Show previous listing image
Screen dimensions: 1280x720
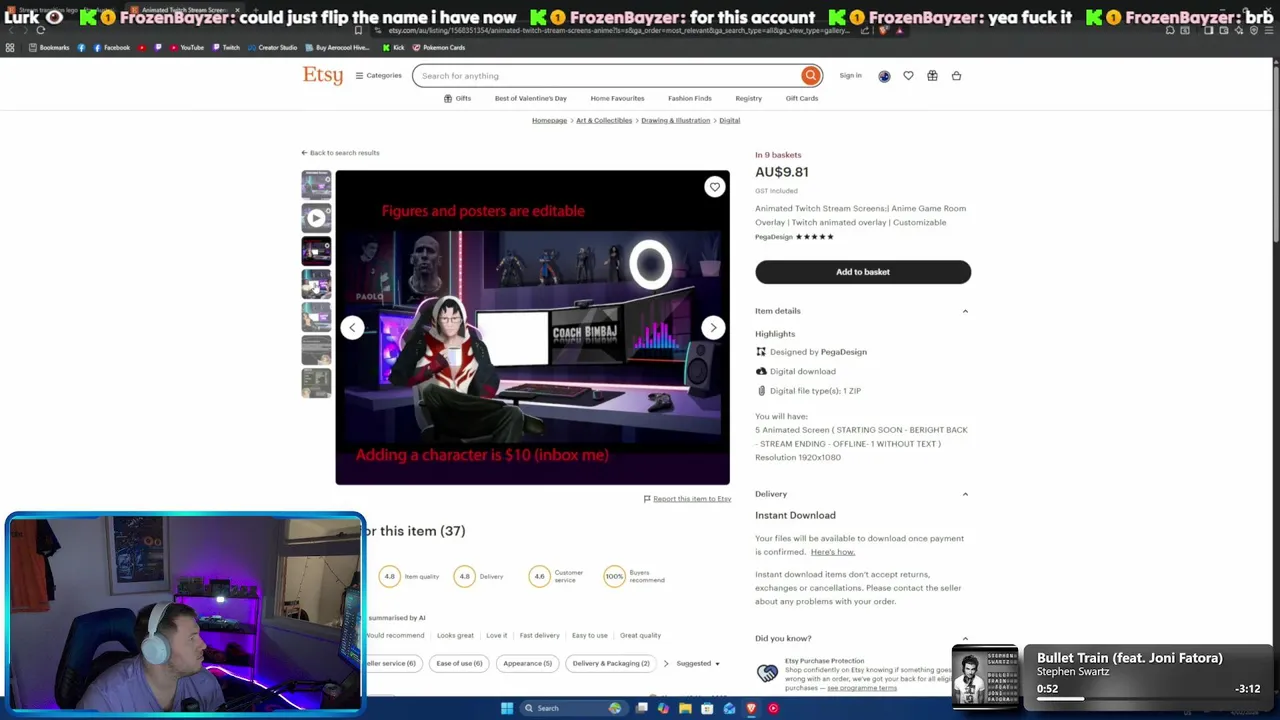(352, 327)
